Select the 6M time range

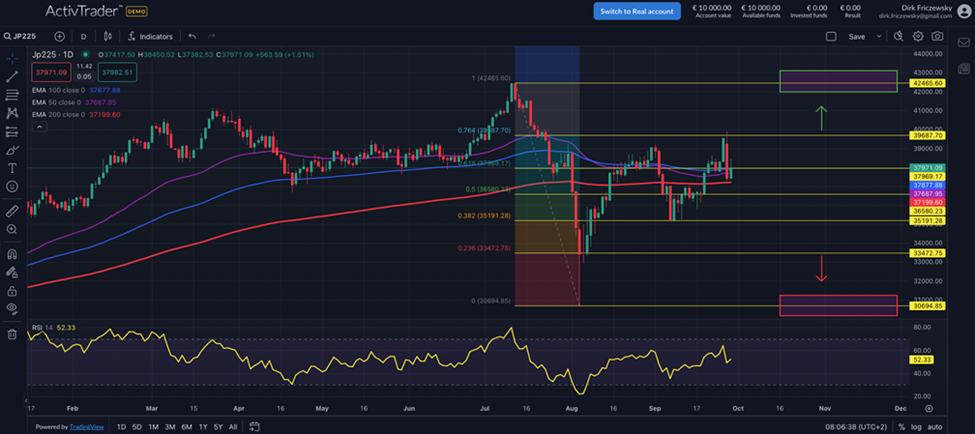[189, 427]
